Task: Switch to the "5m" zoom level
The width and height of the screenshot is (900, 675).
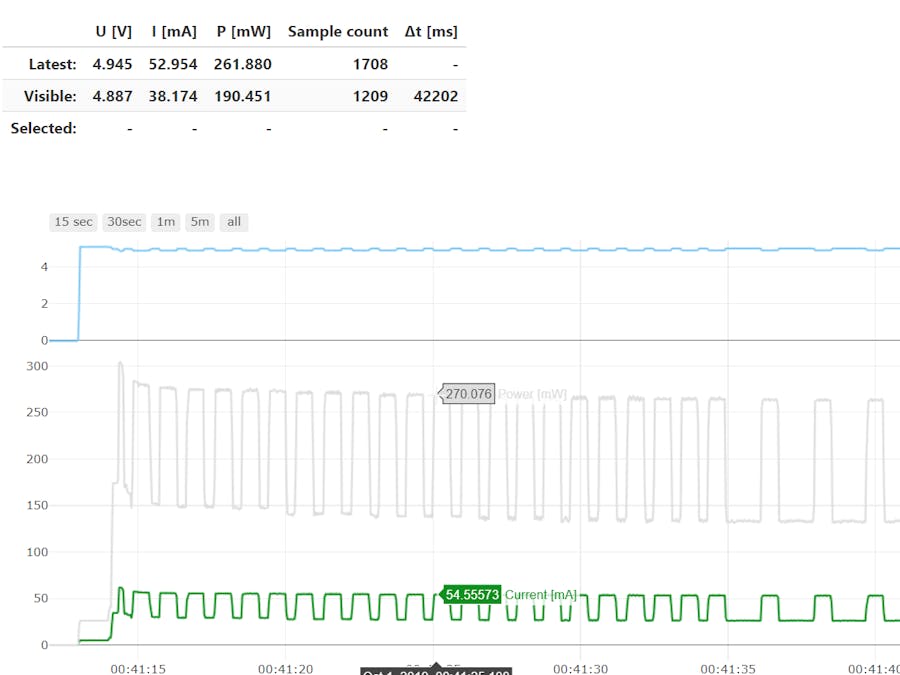Action: [x=199, y=221]
